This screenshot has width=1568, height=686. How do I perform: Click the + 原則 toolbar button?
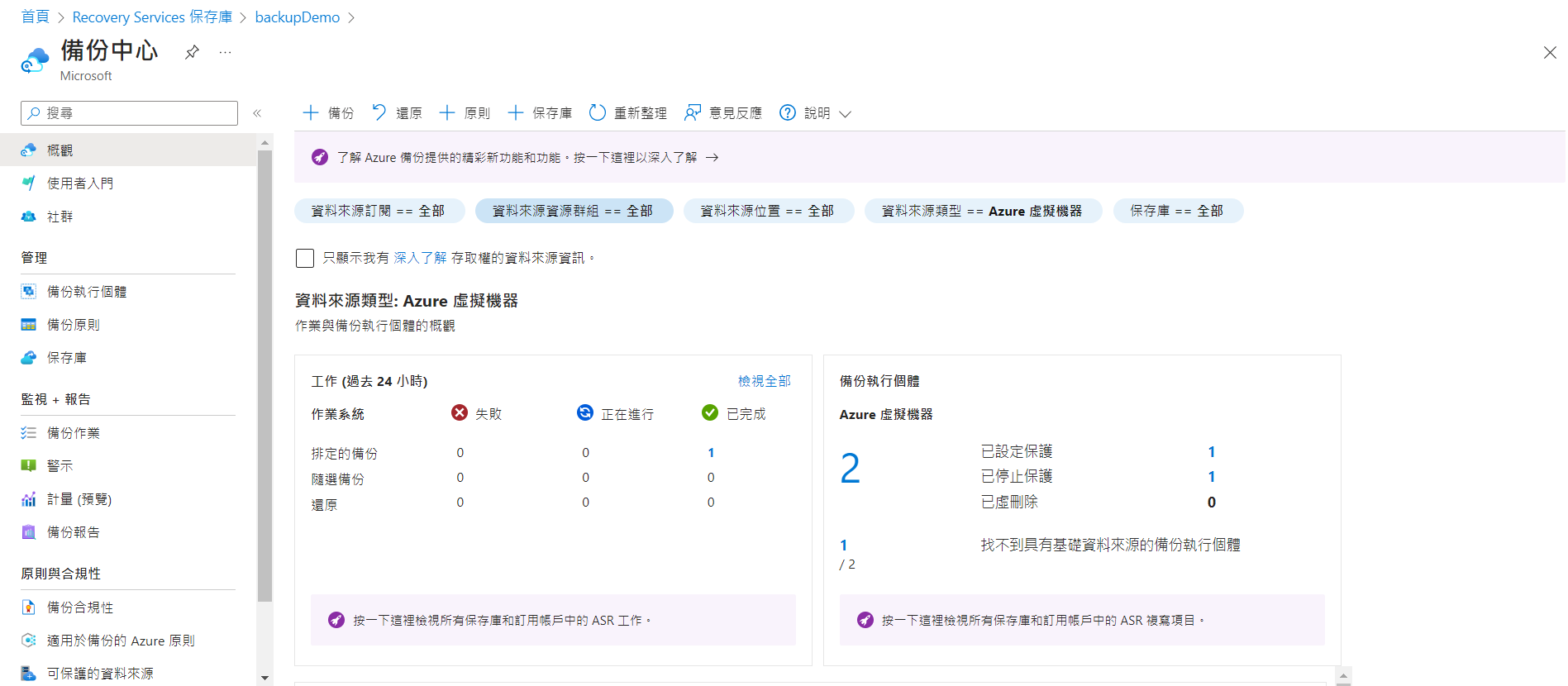point(465,113)
